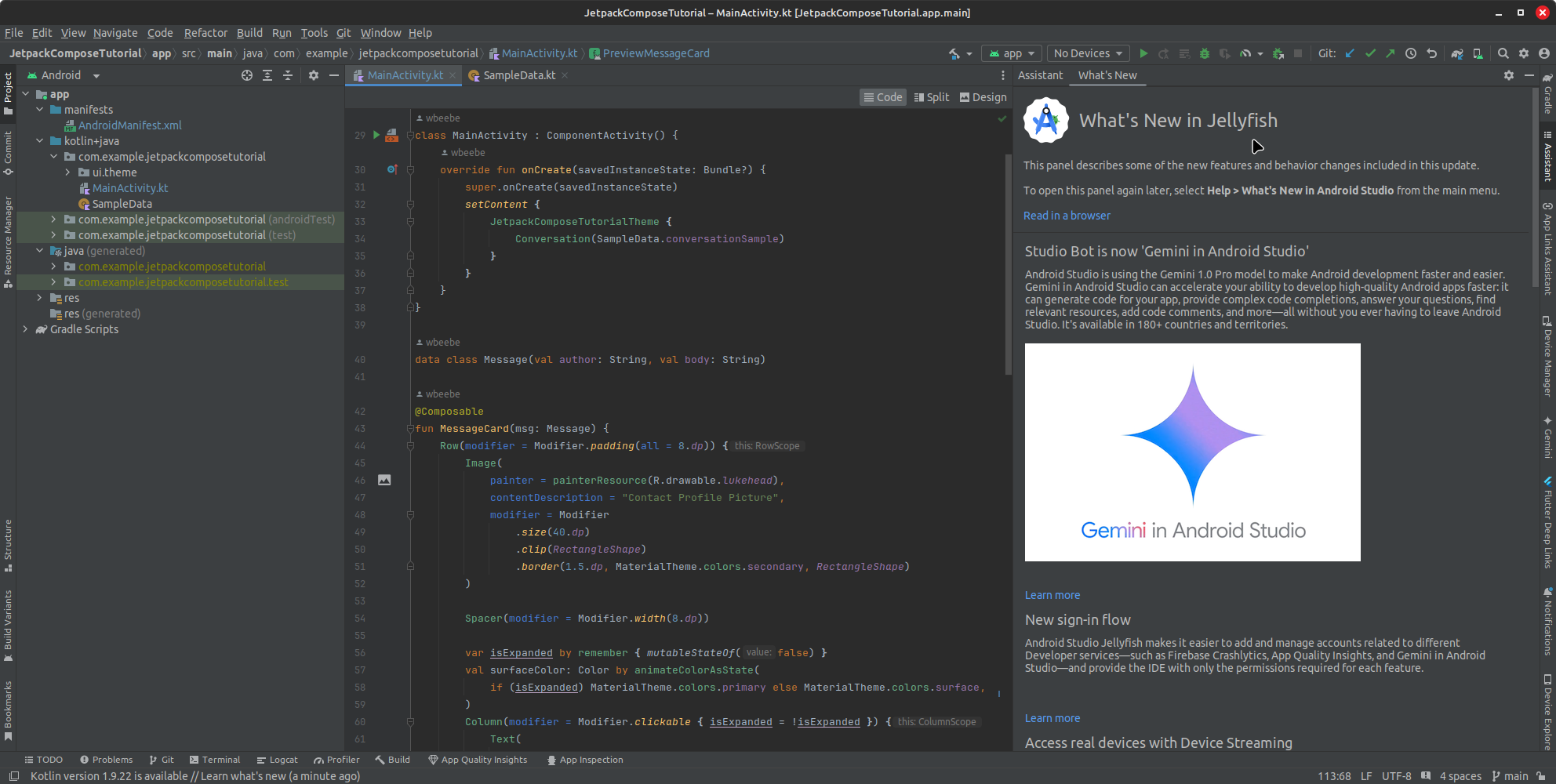Hide the Project panel with minus icon
The height and width of the screenshot is (784, 1556).
click(x=333, y=75)
